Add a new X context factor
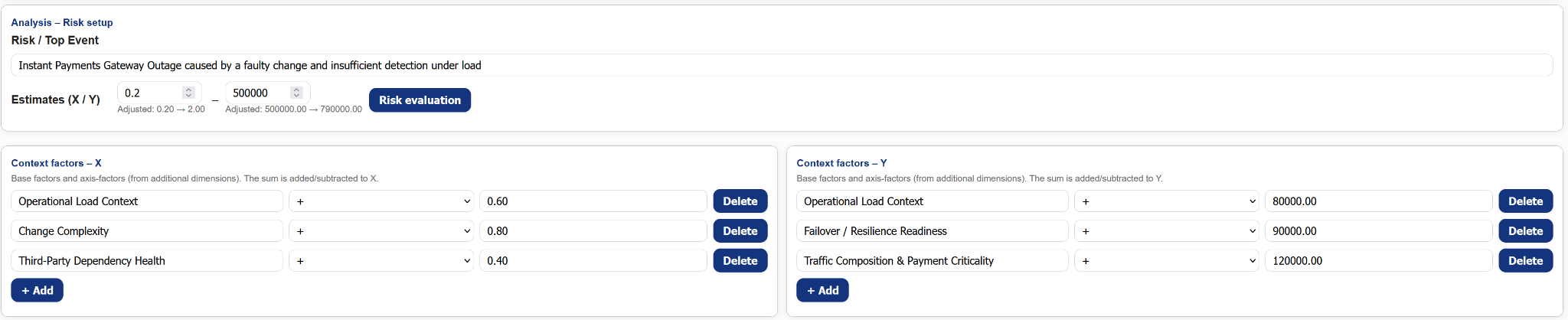 pos(37,291)
